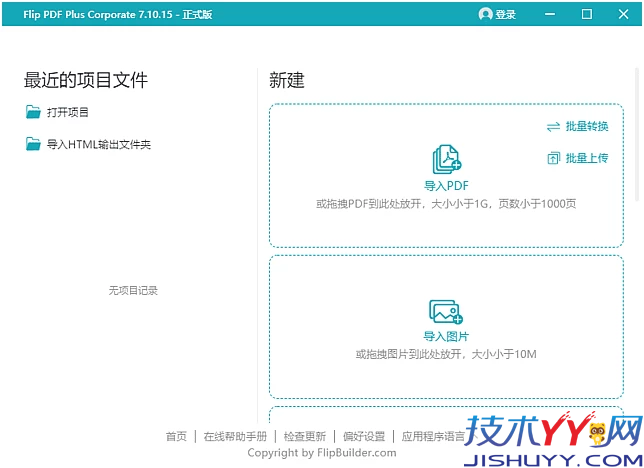Click 最近的项目文件 heading
The width and height of the screenshot is (644, 468).
pyautogui.click(x=85, y=80)
